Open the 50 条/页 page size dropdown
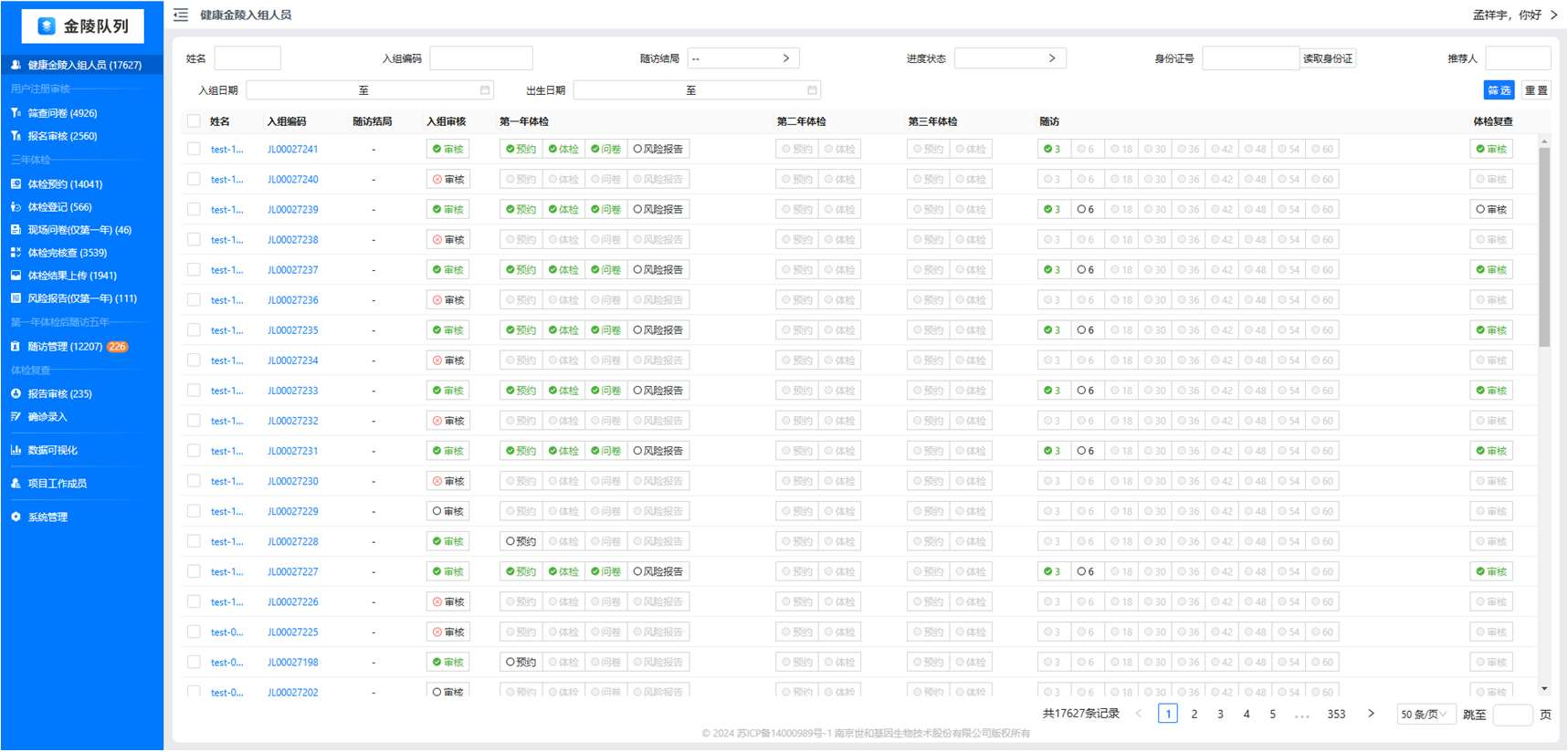 (x=1423, y=715)
